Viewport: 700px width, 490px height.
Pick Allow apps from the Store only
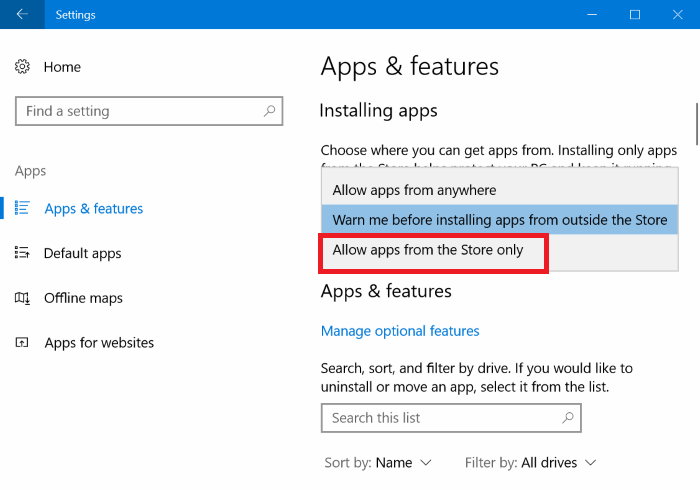(428, 250)
